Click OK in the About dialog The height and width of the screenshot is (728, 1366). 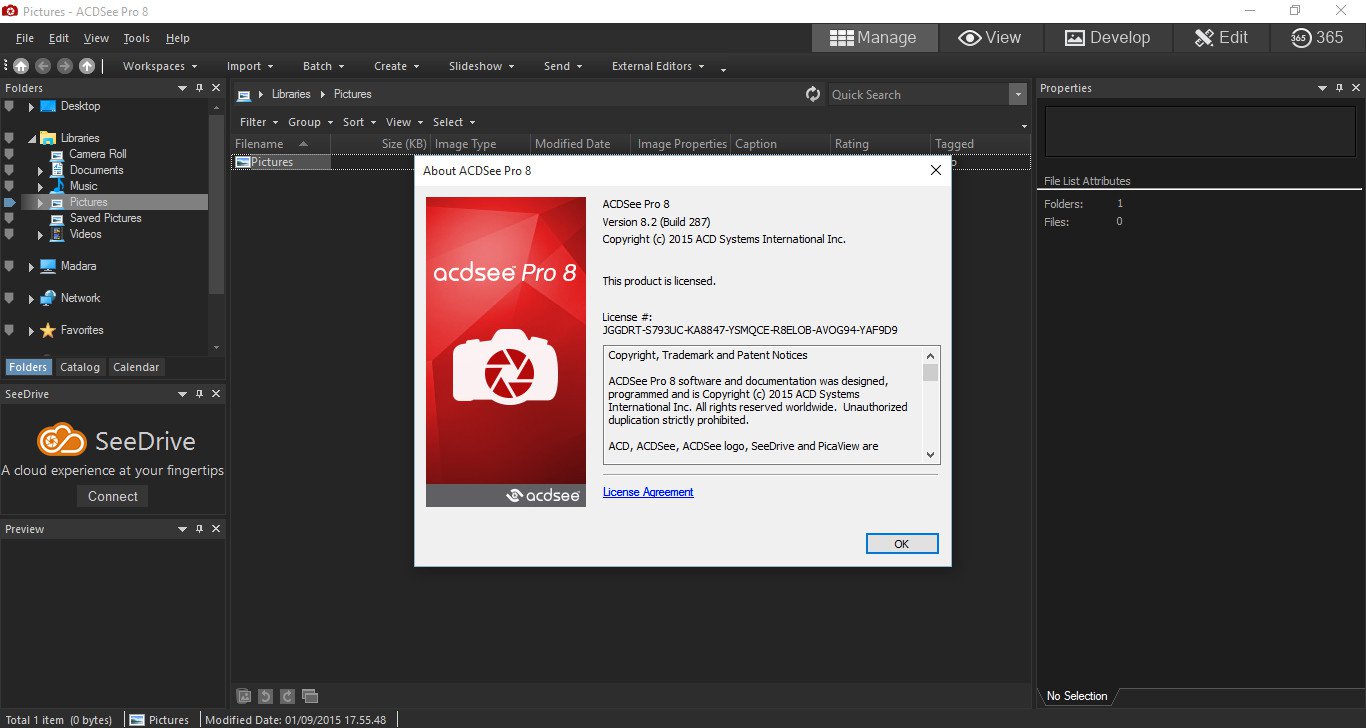[x=902, y=544]
